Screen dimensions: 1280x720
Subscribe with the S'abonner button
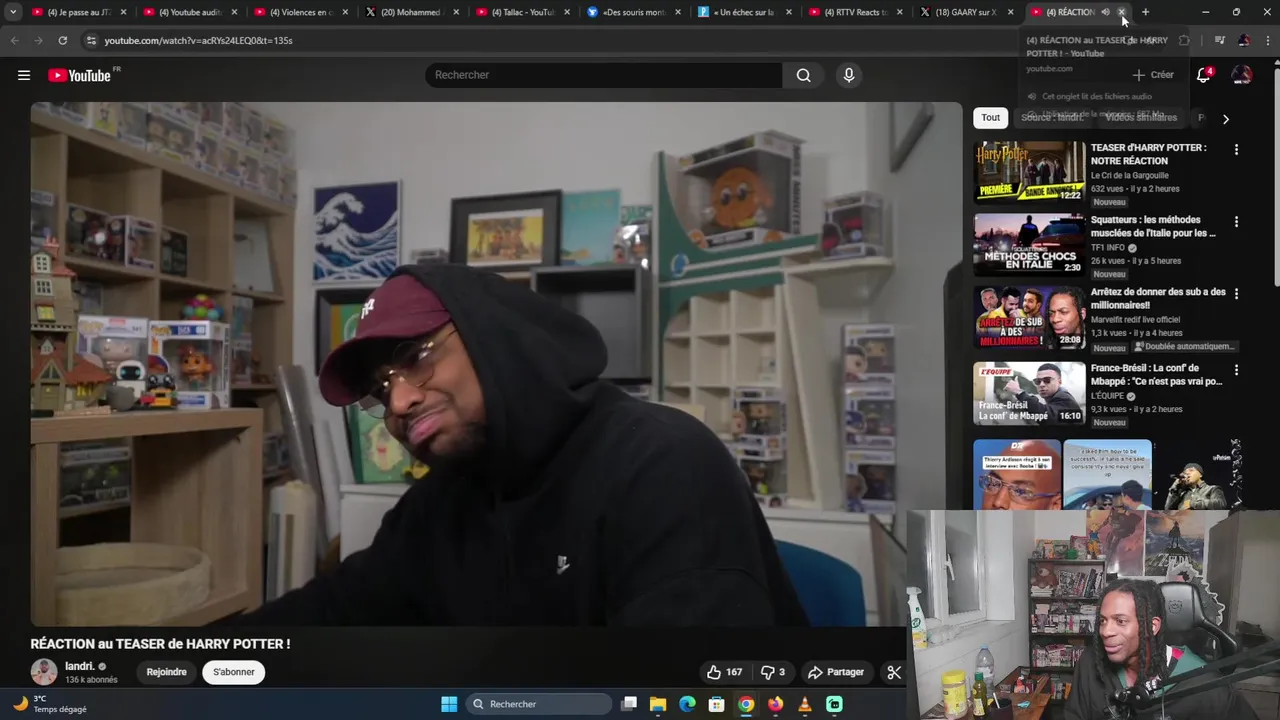pyautogui.click(x=234, y=672)
